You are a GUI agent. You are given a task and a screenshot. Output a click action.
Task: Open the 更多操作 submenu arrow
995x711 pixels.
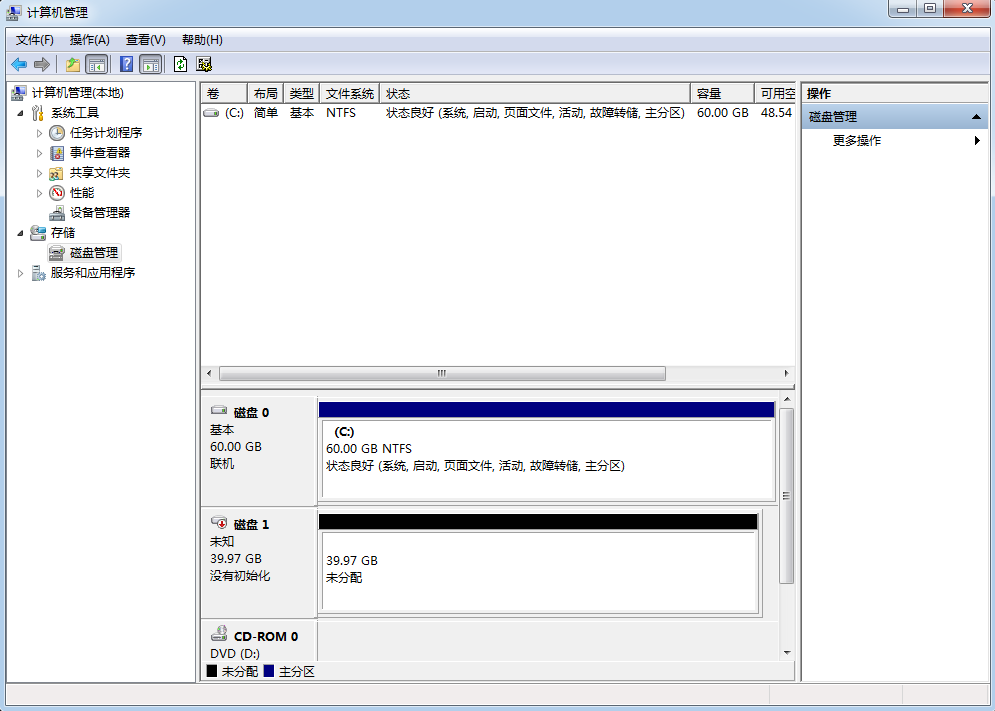coord(977,141)
